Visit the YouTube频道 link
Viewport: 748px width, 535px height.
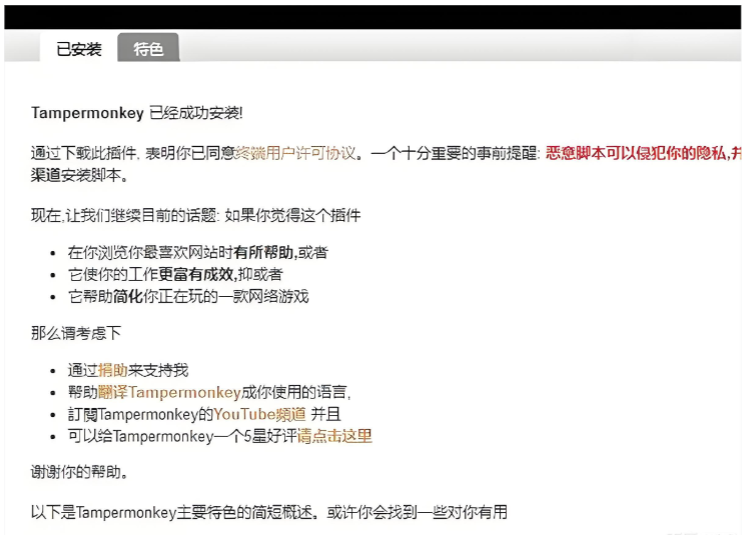[x=260, y=414]
